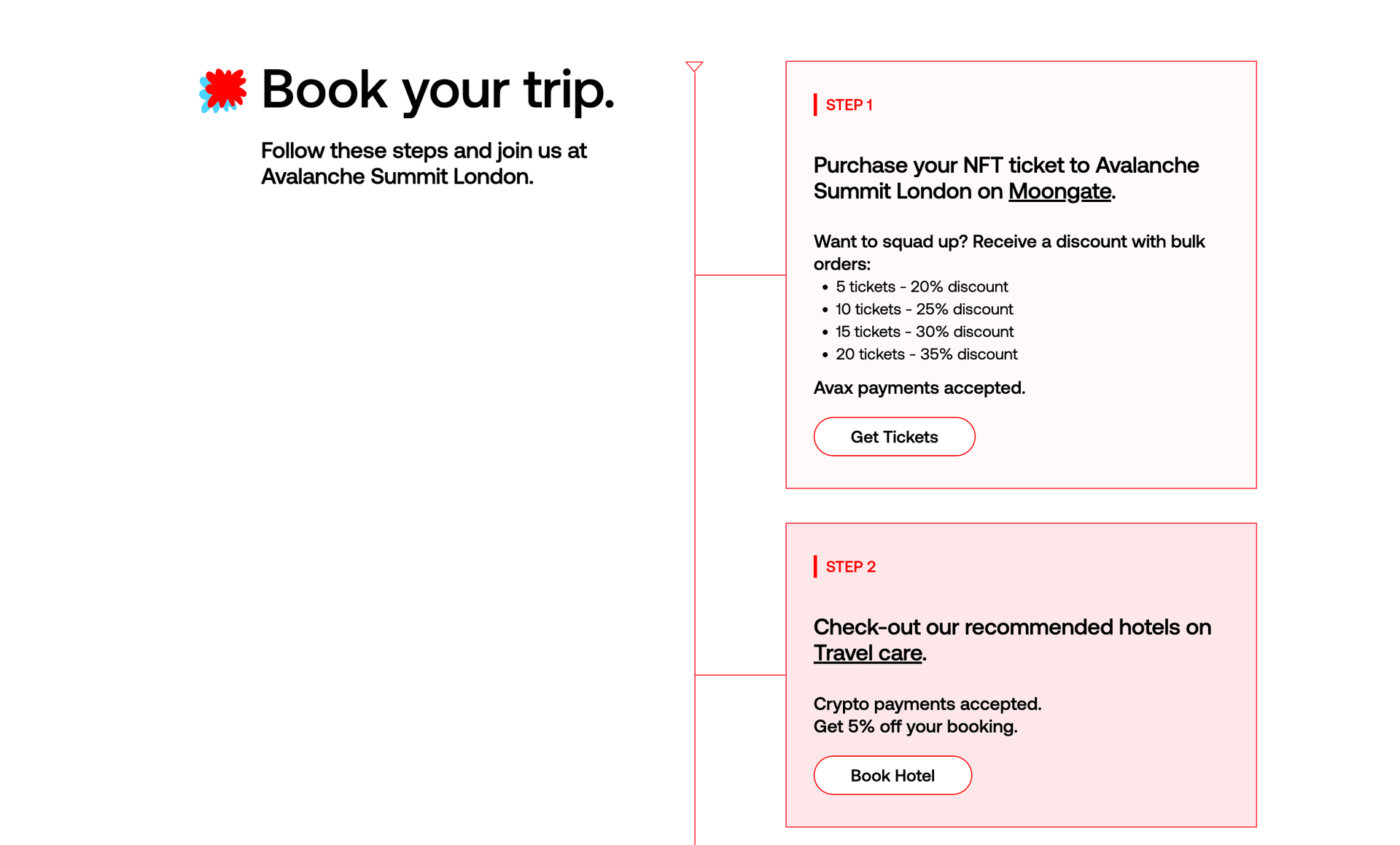Click the "Follow these steps" subtitle text
Image resolution: width=1400 pixels, height=845 pixels.
424,163
